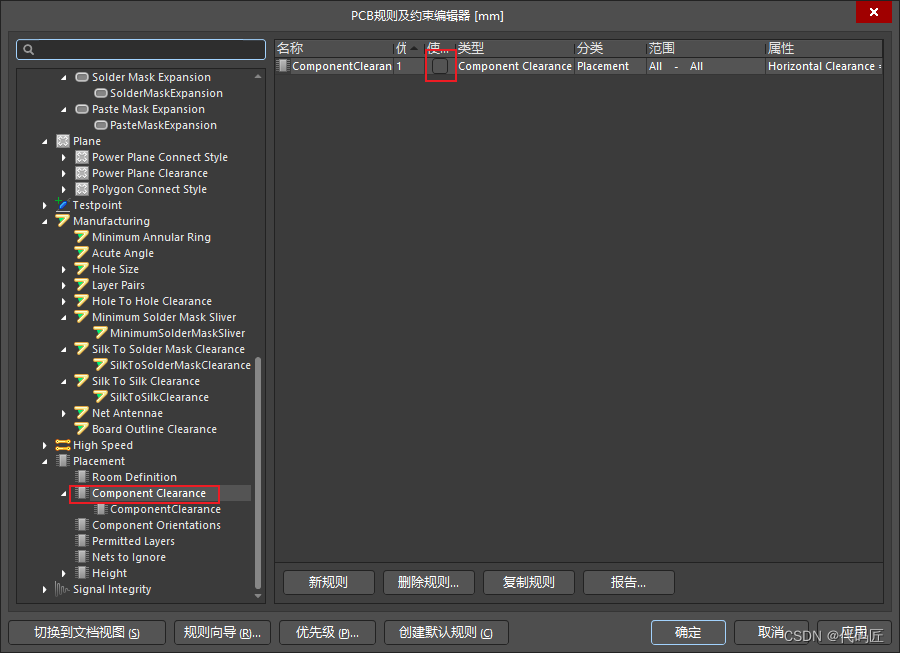Click the search magnifier icon
Viewport: 900px width, 653px height.
click(28, 50)
